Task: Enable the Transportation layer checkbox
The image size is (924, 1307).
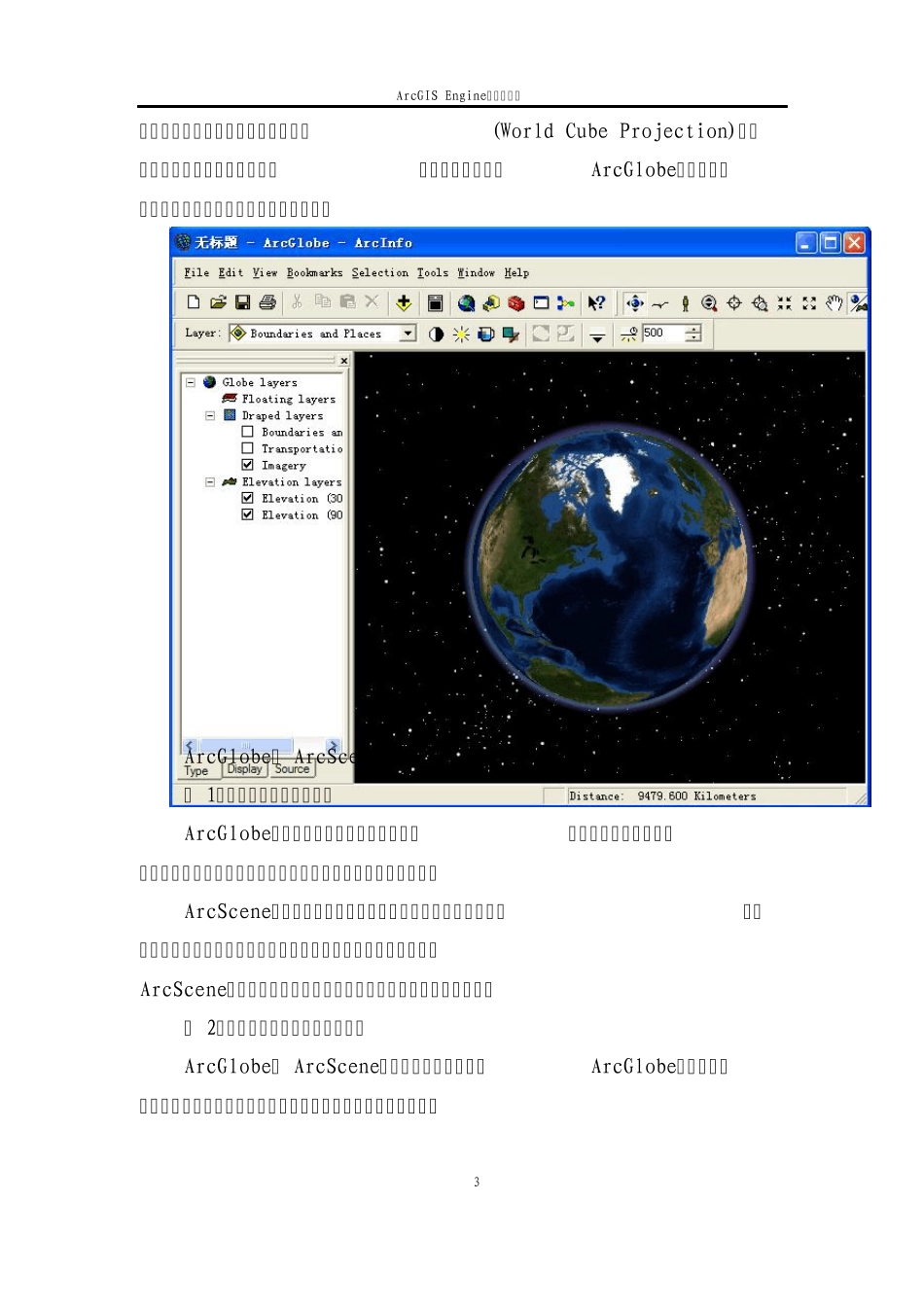Action: tap(247, 448)
